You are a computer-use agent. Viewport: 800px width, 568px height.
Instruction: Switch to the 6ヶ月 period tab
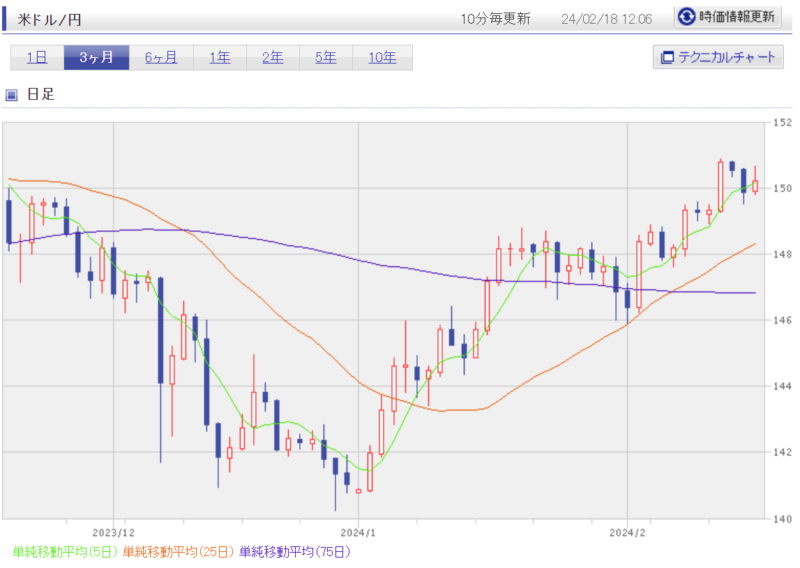click(x=161, y=57)
